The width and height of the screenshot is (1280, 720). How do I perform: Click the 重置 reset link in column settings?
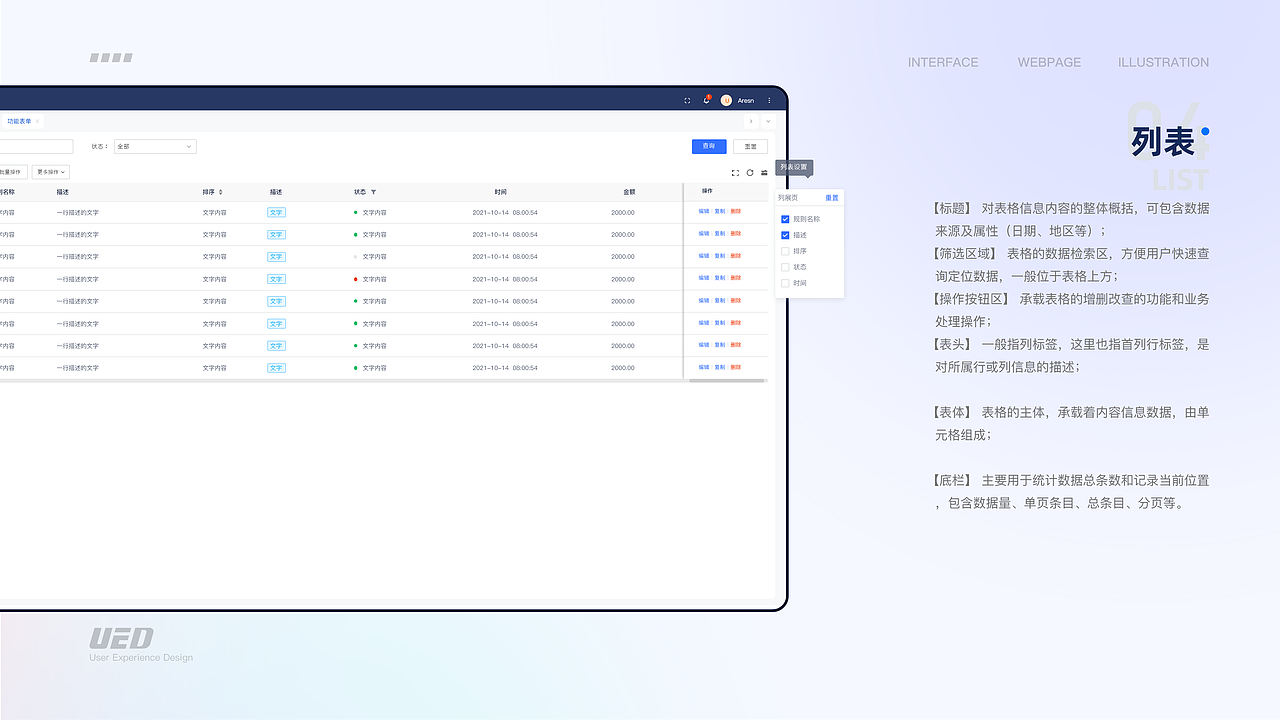click(832, 198)
